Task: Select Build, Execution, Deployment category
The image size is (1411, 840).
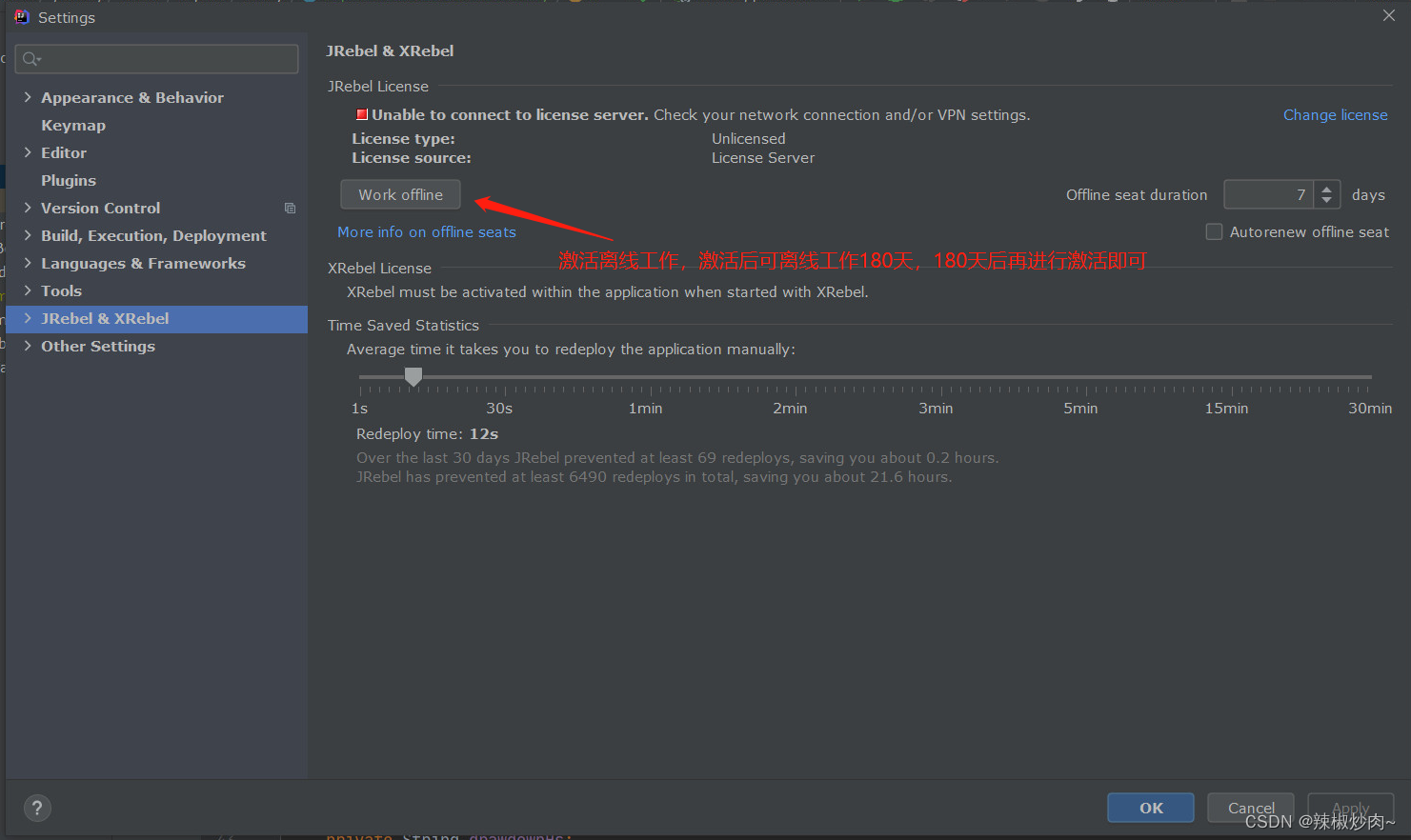Action: [x=153, y=235]
